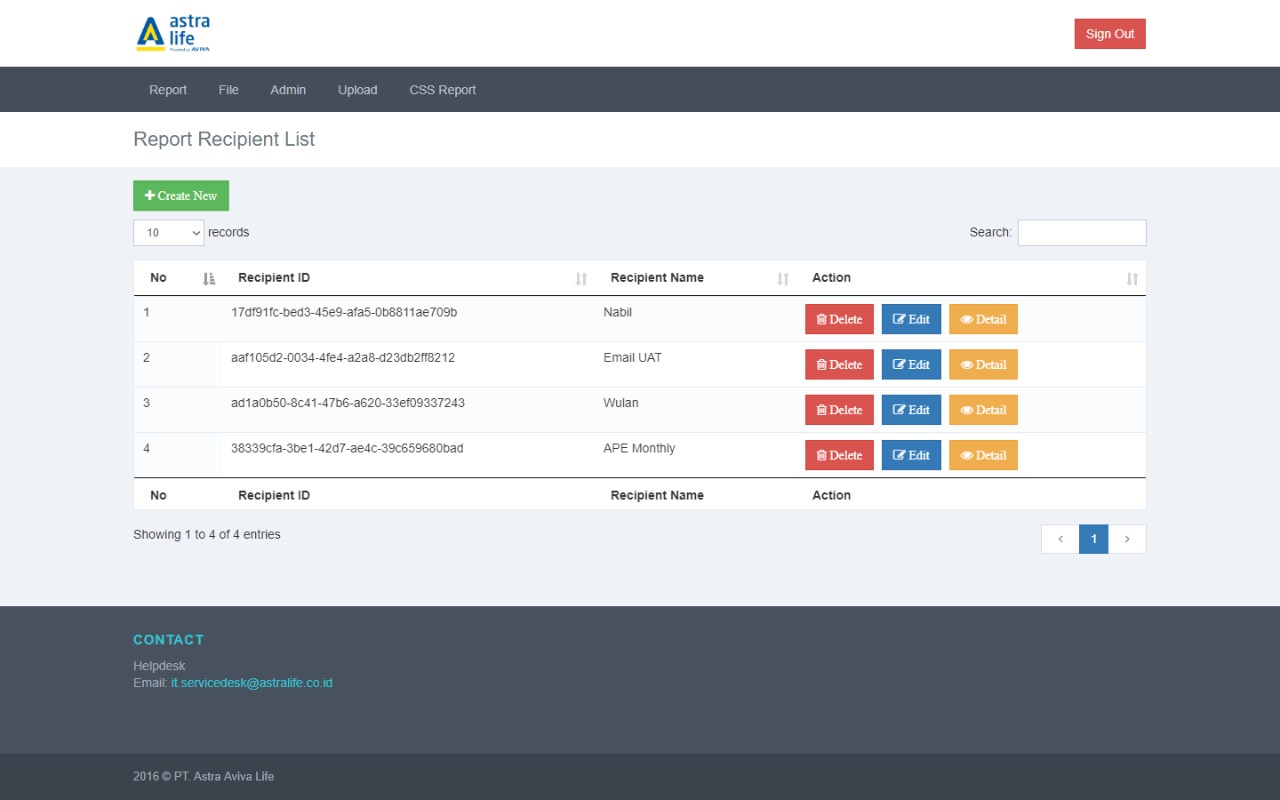The image size is (1280, 800).
Task: Sort table by Recipient ID column
Action: [x=581, y=279]
